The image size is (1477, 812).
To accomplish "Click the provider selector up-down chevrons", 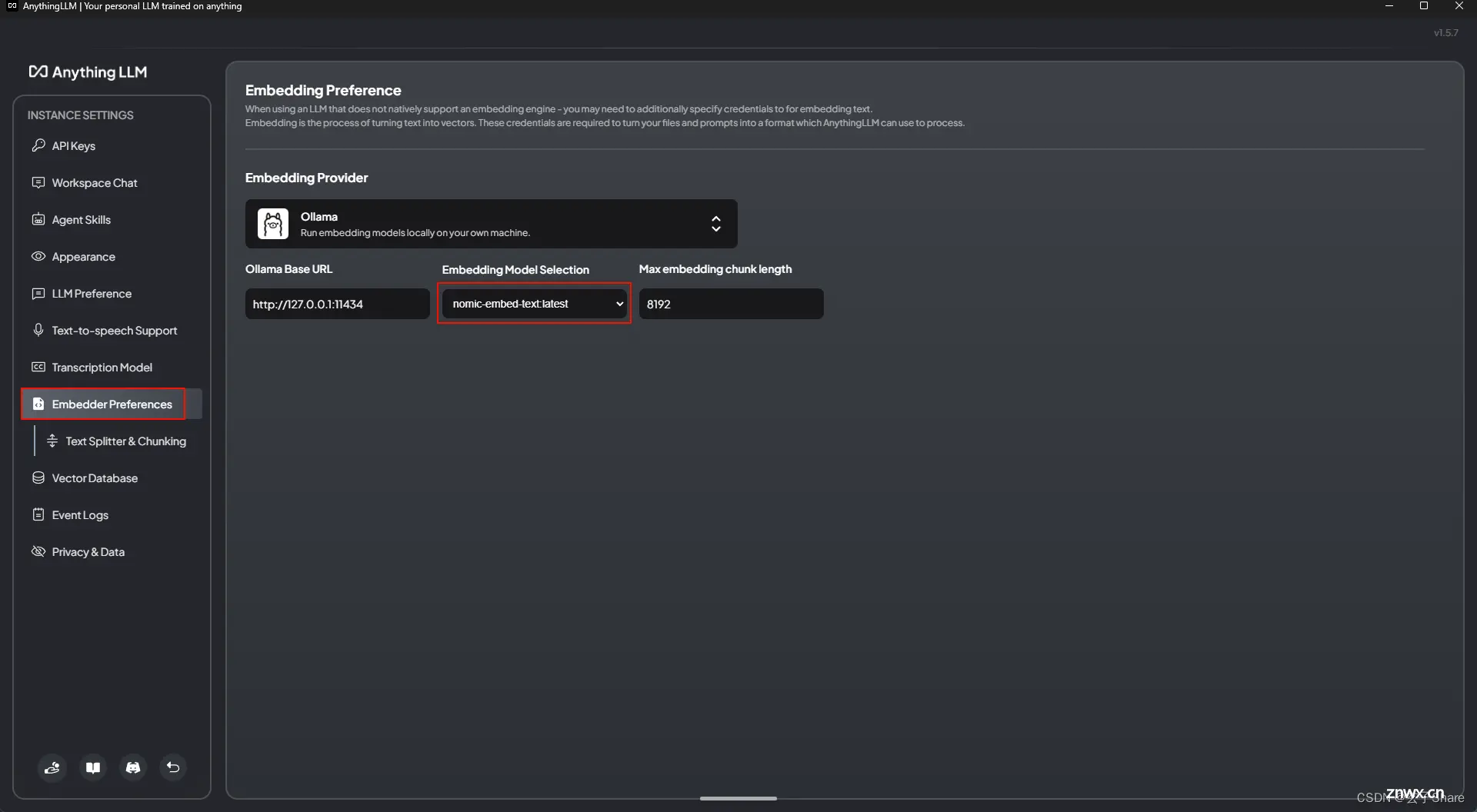I will 716,224.
